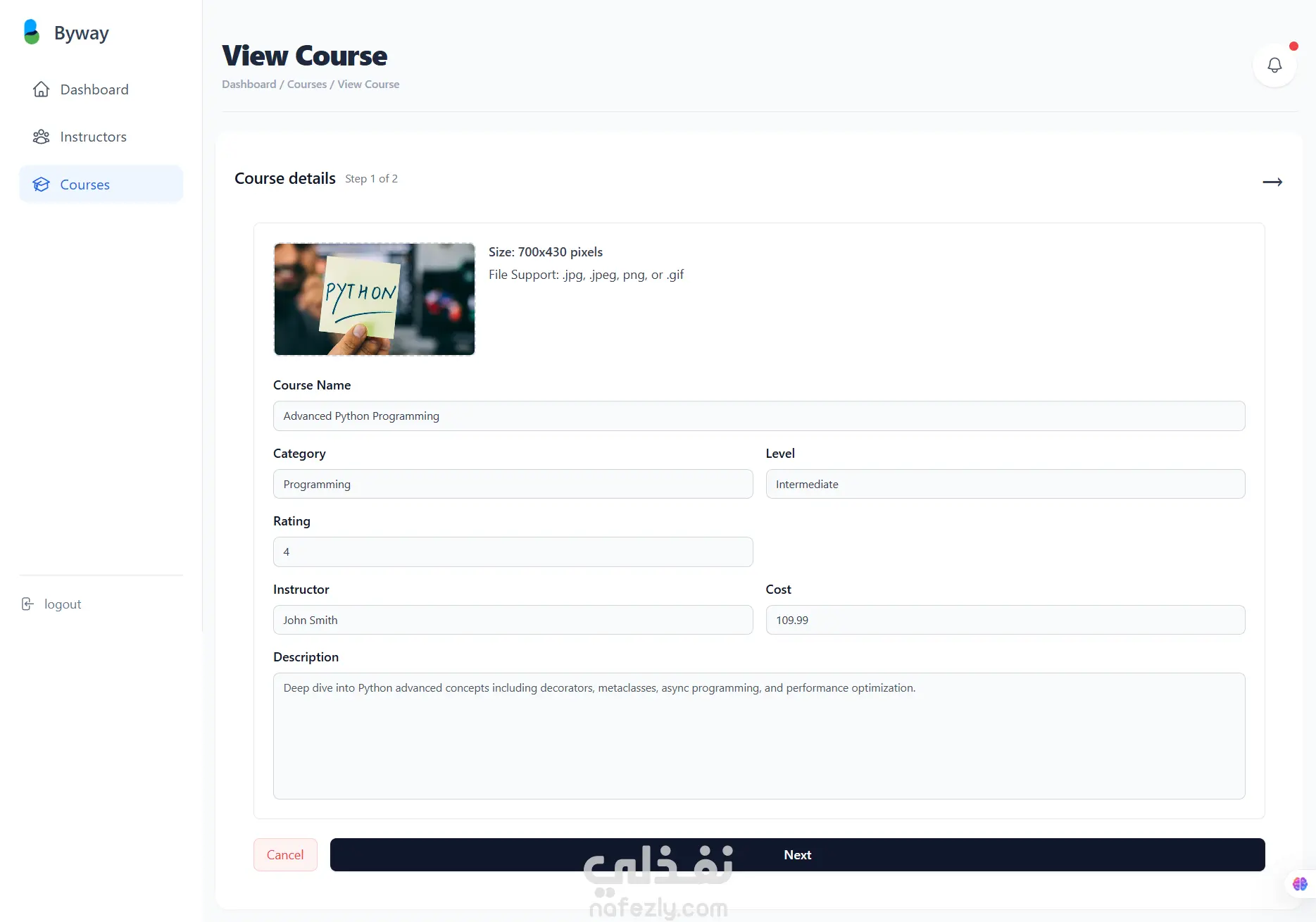Click the Rating field showing 4
The width and height of the screenshot is (1316, 922).
[x=513, y=552]
